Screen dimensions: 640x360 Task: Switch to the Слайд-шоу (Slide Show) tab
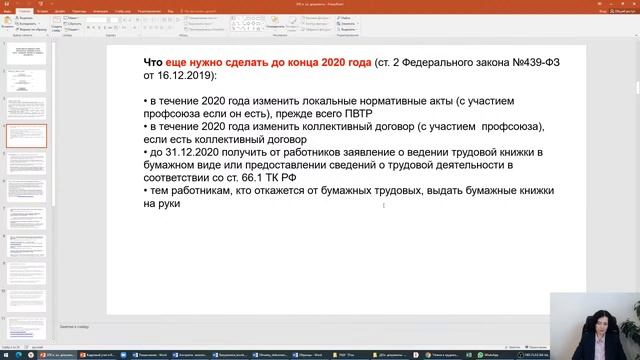pos(123,11)
